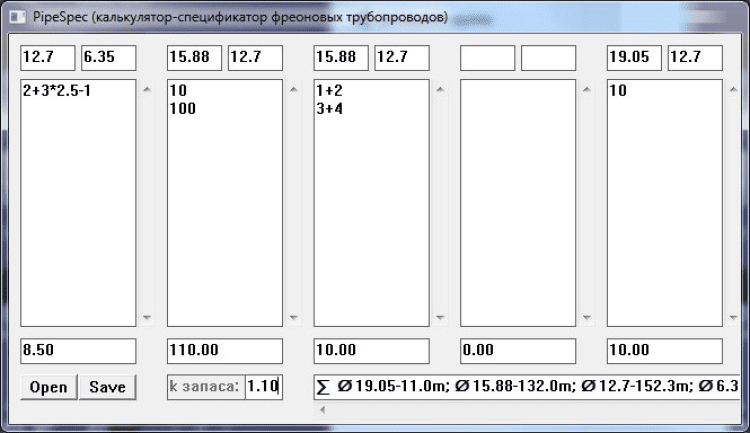This screenshot has height=433, width=750.
Task: Click the k запаса field showing 1.10
Action: tap(264, 387)
